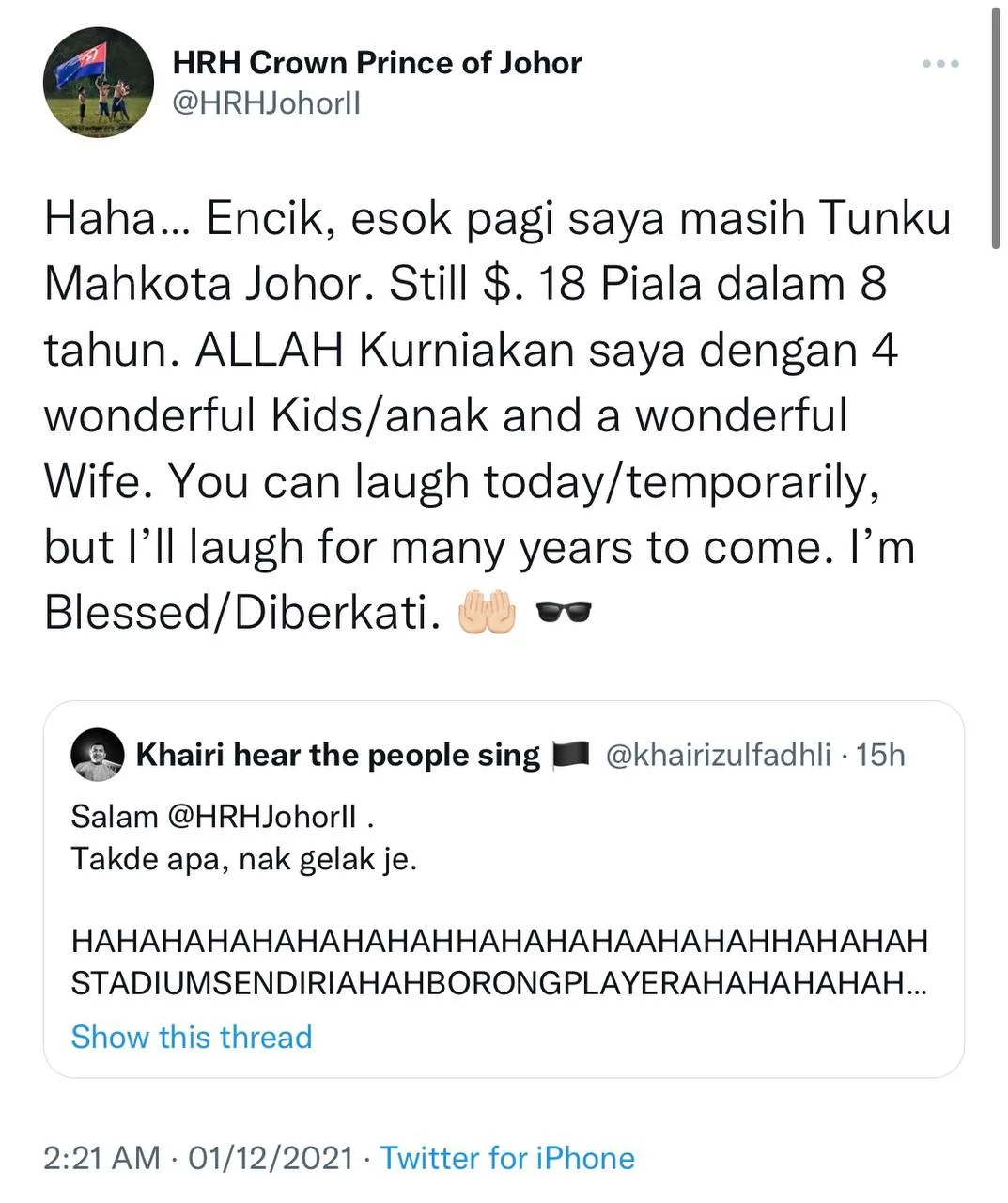Click the raised hands emoji in tweet
The width and height of the screenshot is (1008, 1203).
(486, 613)
